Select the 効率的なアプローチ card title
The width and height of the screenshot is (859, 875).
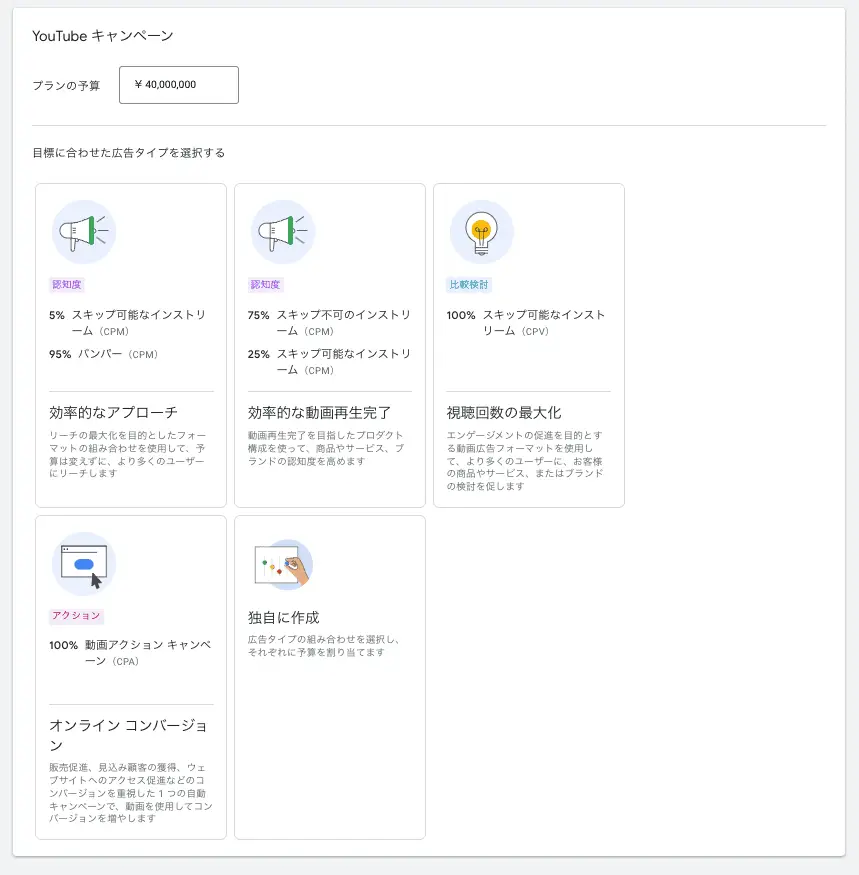pyautogui.click(x=113, y=412)
